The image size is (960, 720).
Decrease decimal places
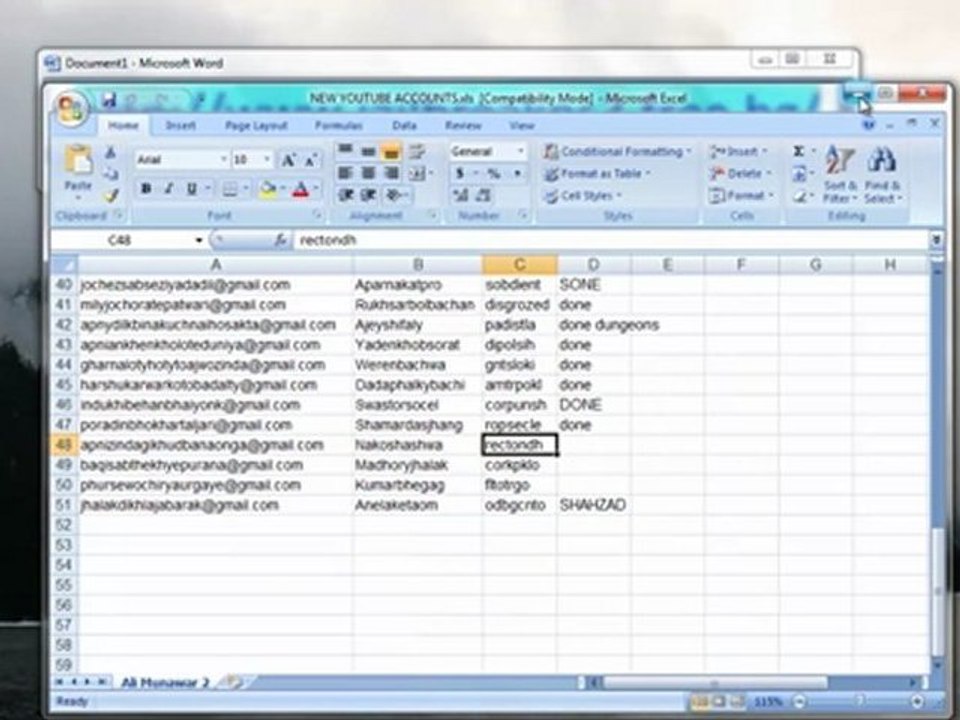tap(484, 195)
